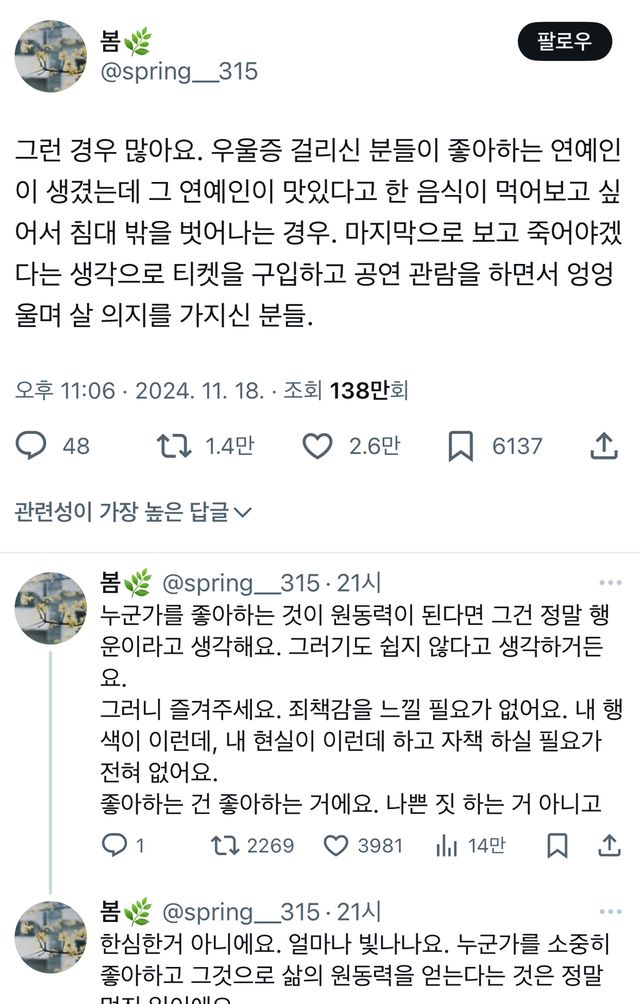The image size is (640, 1004).
Task: Open more options on first reply
Action: (x=611, y=583)
